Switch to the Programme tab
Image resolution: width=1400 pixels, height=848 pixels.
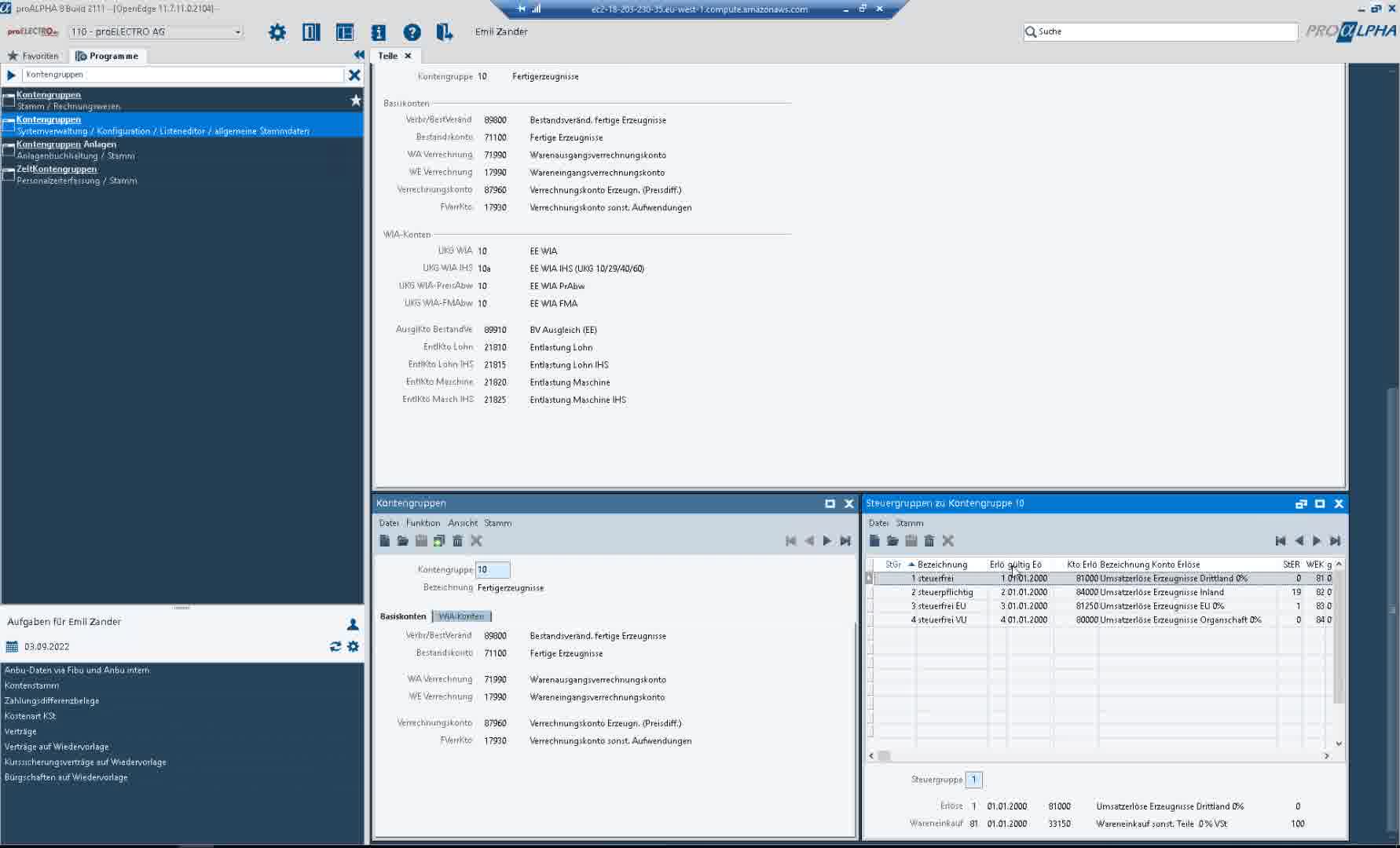coord(107,56)
